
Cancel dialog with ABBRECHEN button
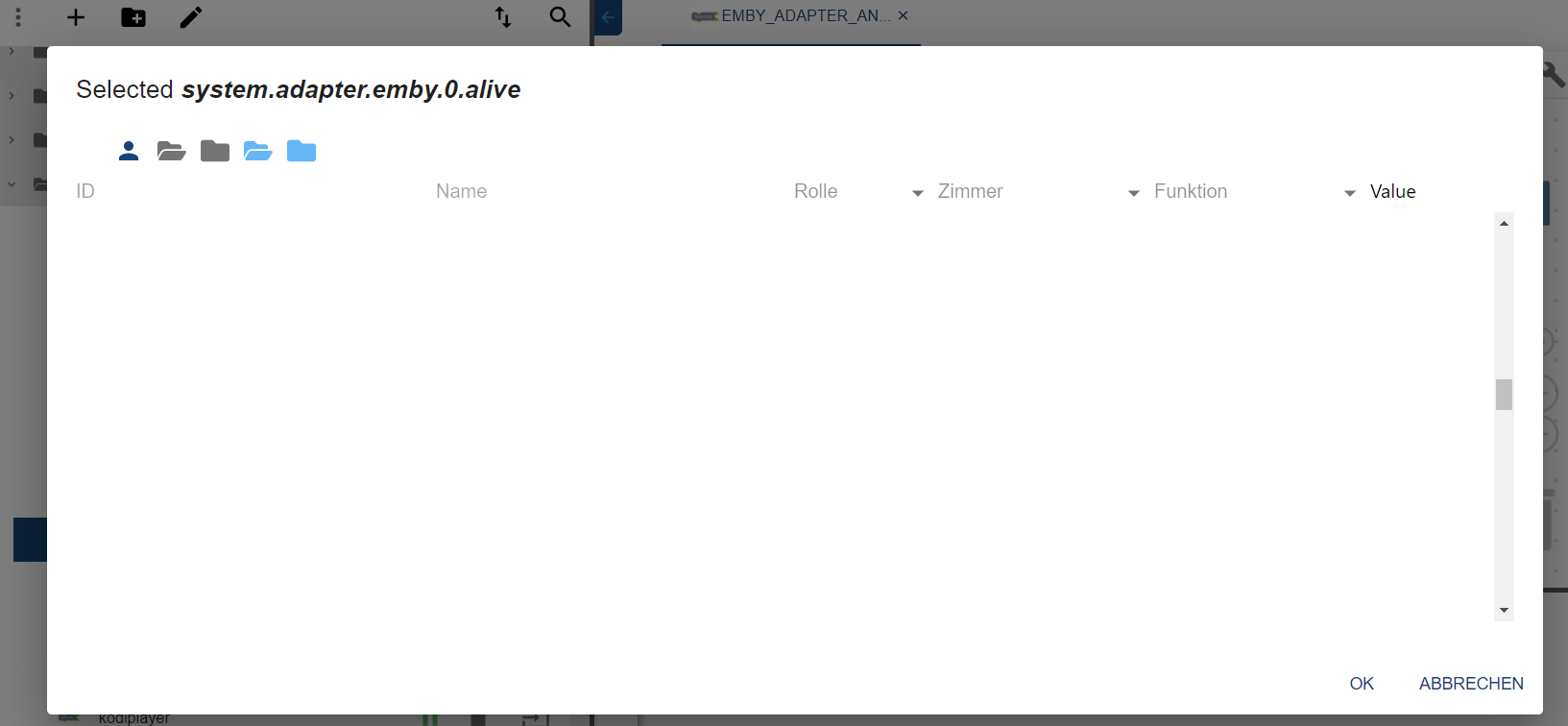point(1471,684)
